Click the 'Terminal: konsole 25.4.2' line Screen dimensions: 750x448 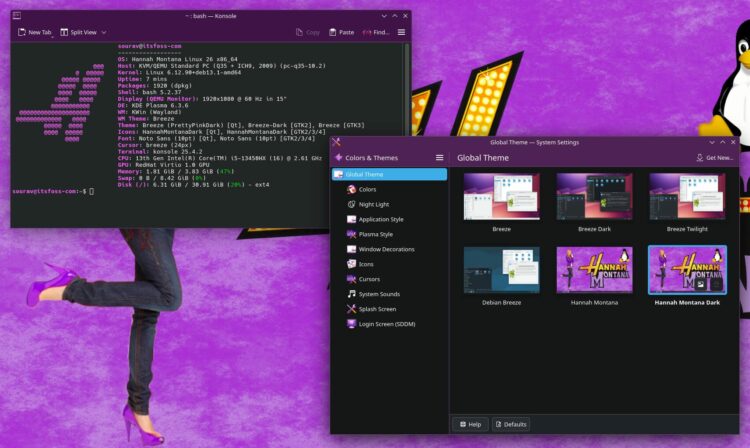[x=160, y=152]
